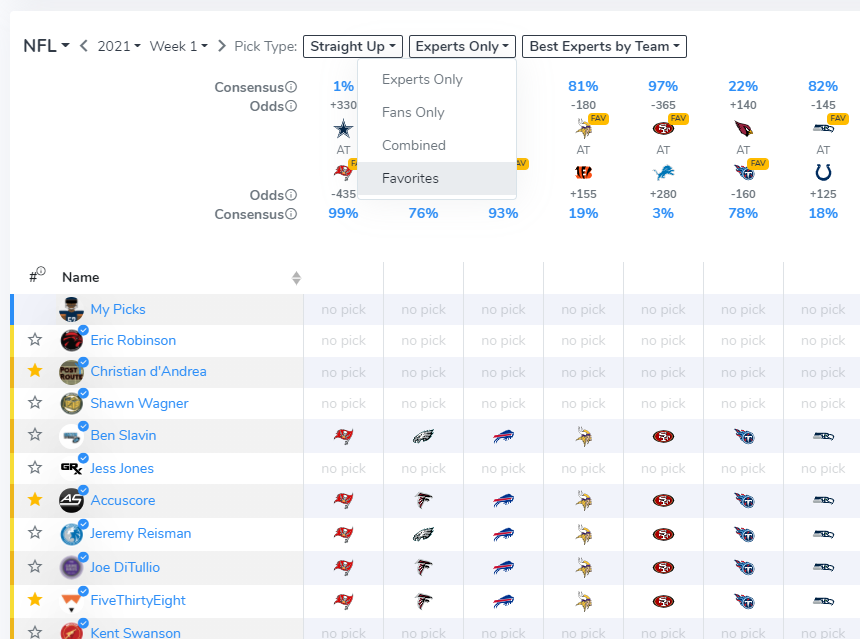Image resolution: width=860 pixels, height=639 pixels.
Task: Open Best Experts by Team dropdown
Action: 604,46
